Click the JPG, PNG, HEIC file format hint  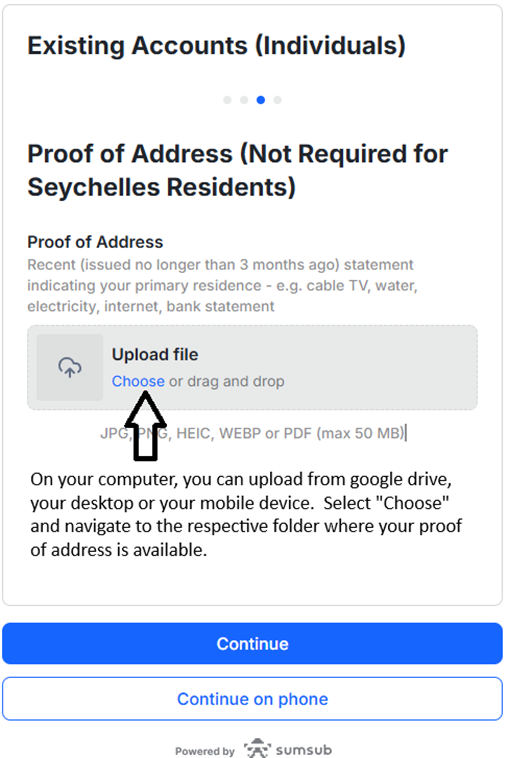point(252,433)
